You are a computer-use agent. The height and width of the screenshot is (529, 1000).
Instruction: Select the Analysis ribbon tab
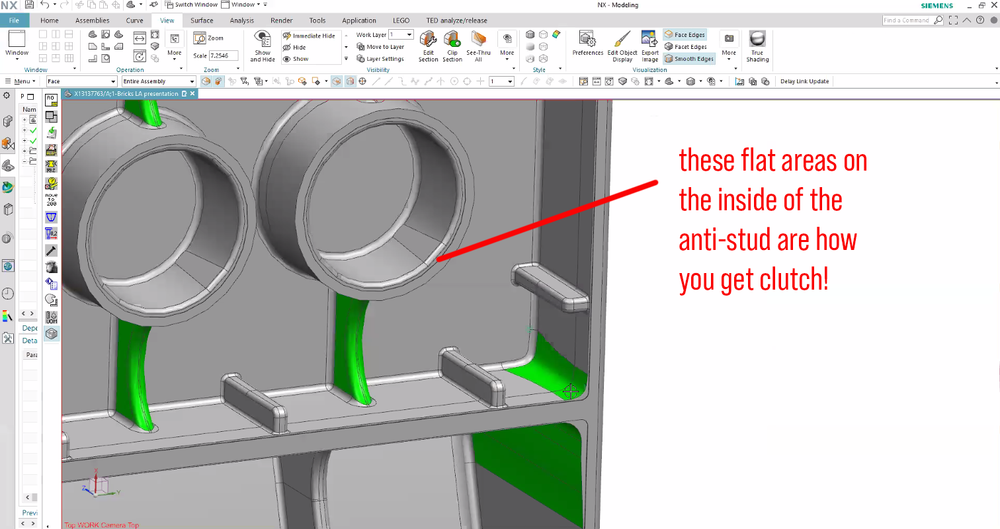coord(242,20)
